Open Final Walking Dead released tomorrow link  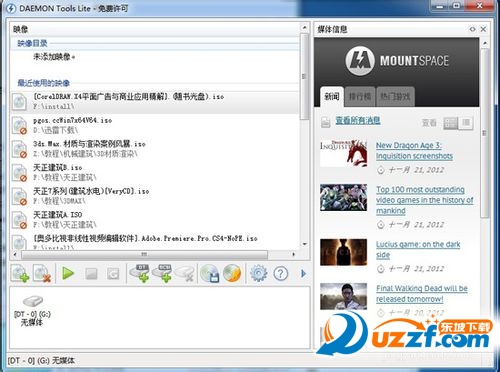point(422,294)
